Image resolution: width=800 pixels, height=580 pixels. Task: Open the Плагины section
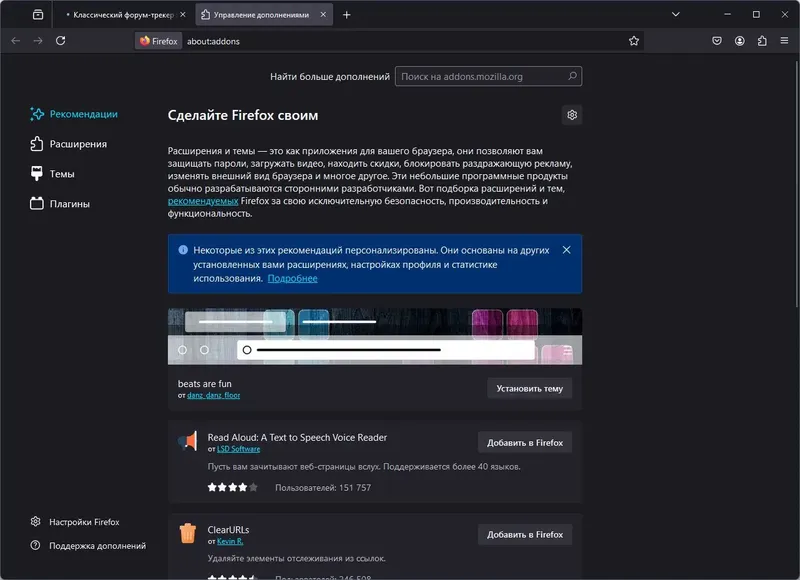tap(71, 203)
